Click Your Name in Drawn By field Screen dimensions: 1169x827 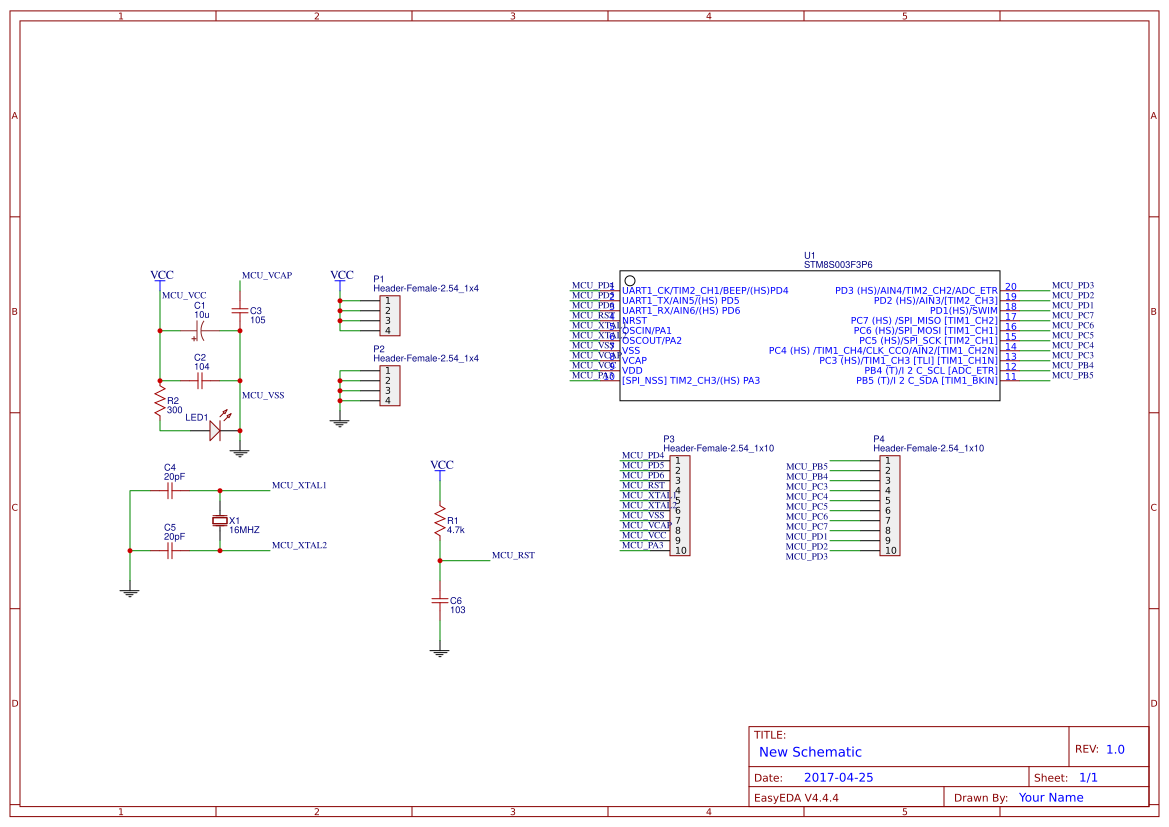tap(1051, 798)
